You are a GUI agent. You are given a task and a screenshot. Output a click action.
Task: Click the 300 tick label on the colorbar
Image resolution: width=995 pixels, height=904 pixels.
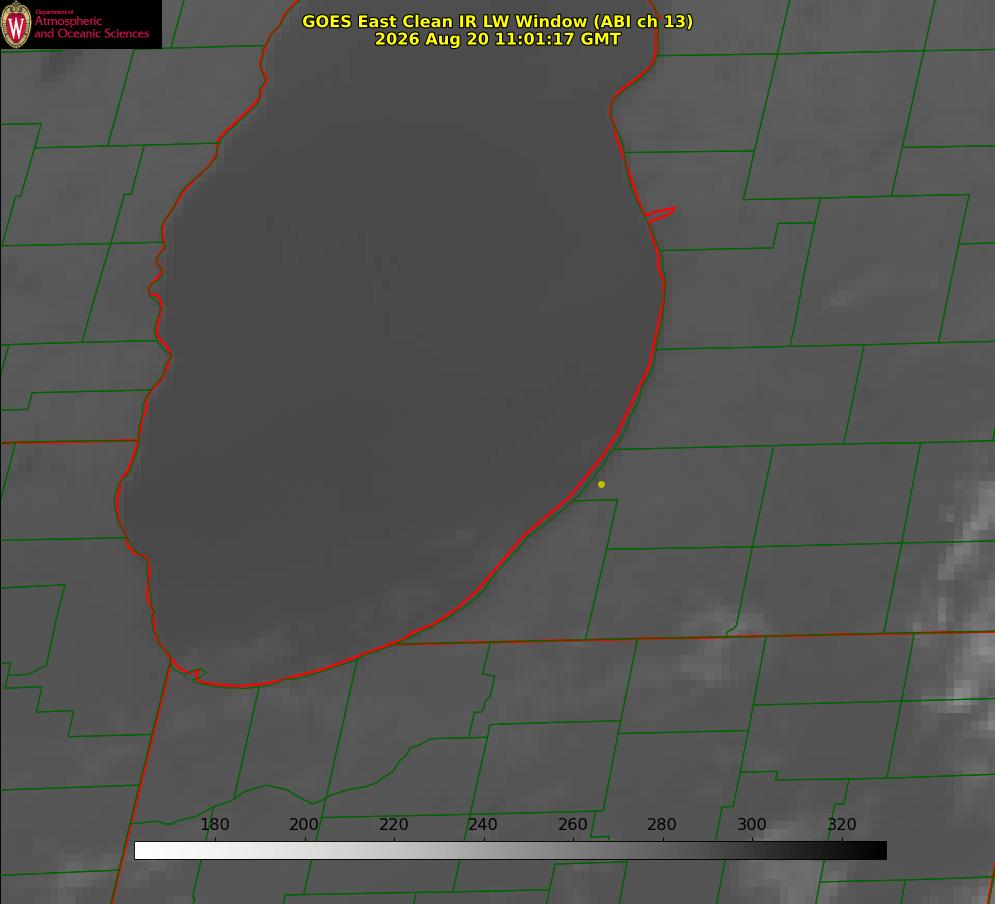point(751,824)
